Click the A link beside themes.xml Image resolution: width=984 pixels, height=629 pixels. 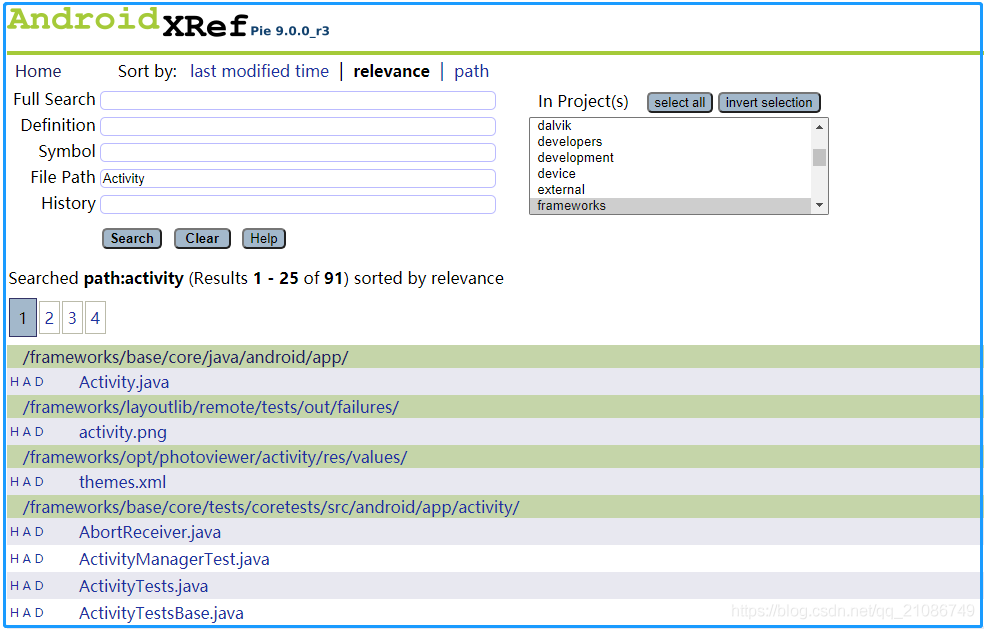point(26,482)
